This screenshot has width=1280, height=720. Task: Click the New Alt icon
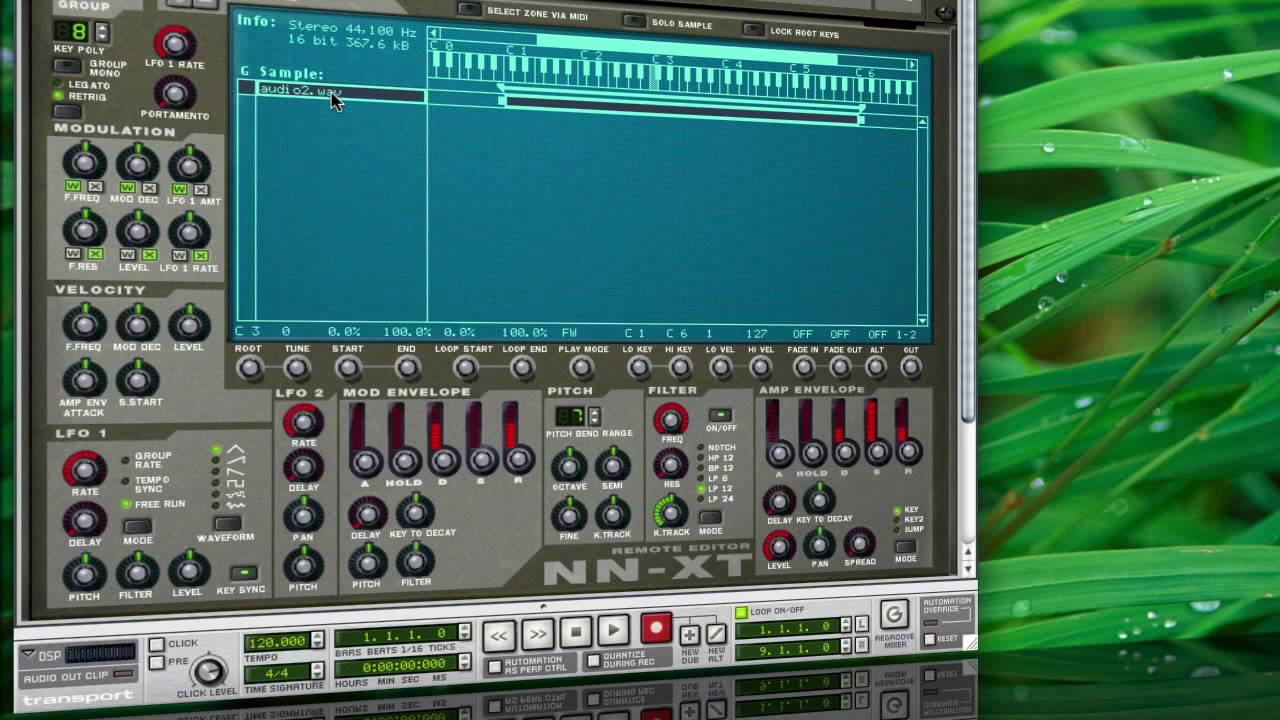point(716,633)
